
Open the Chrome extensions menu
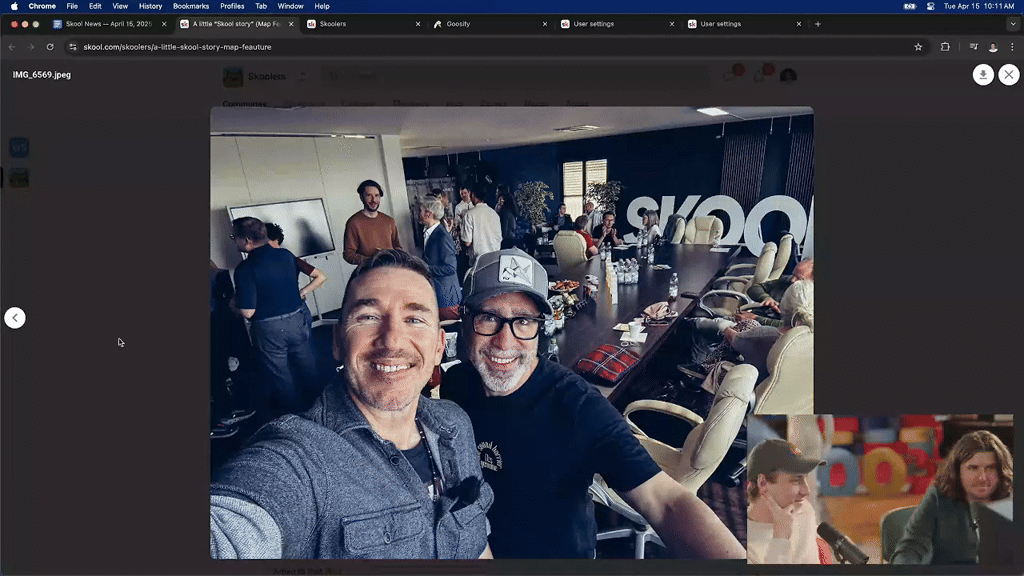(x=945, y=47)
